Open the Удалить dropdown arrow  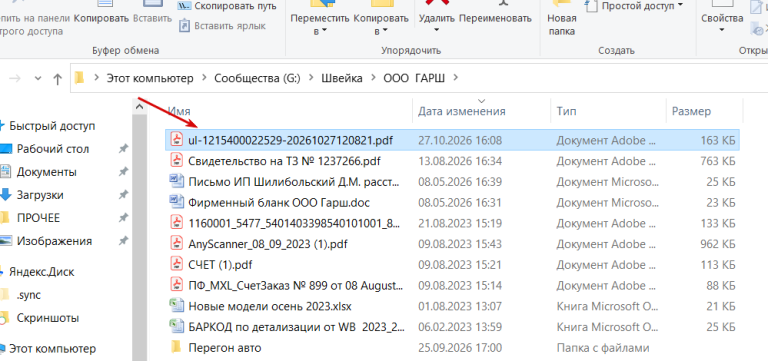[x=436, y=30]
